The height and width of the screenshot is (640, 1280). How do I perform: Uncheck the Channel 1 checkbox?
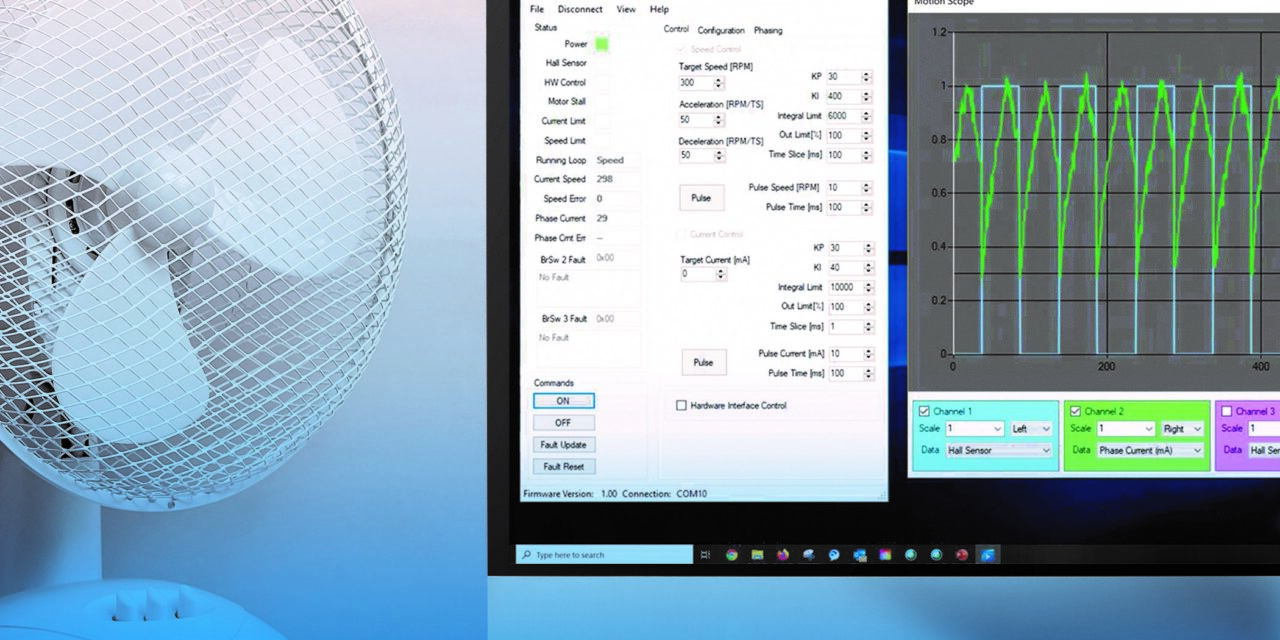click(x=923, y=411)
